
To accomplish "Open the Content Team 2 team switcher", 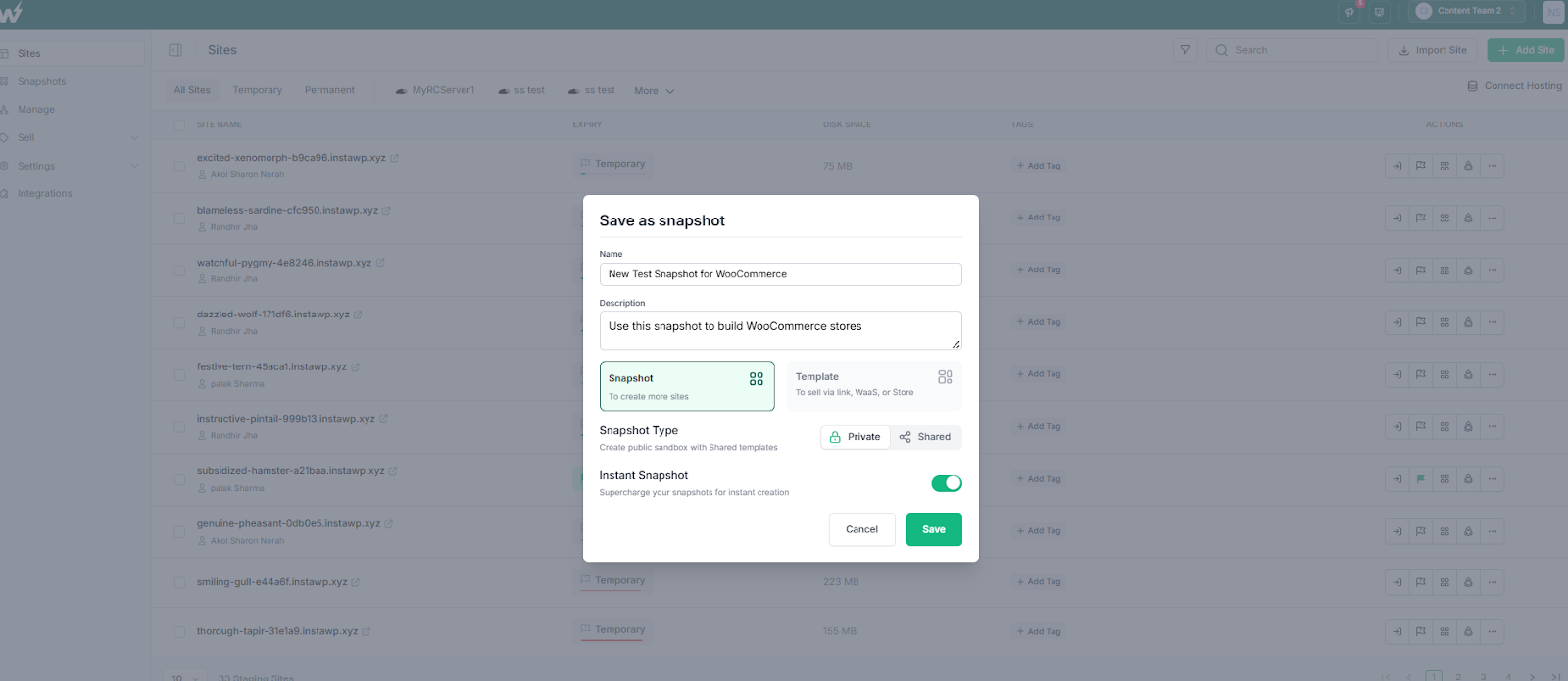I will click(x=1467, y=11).
